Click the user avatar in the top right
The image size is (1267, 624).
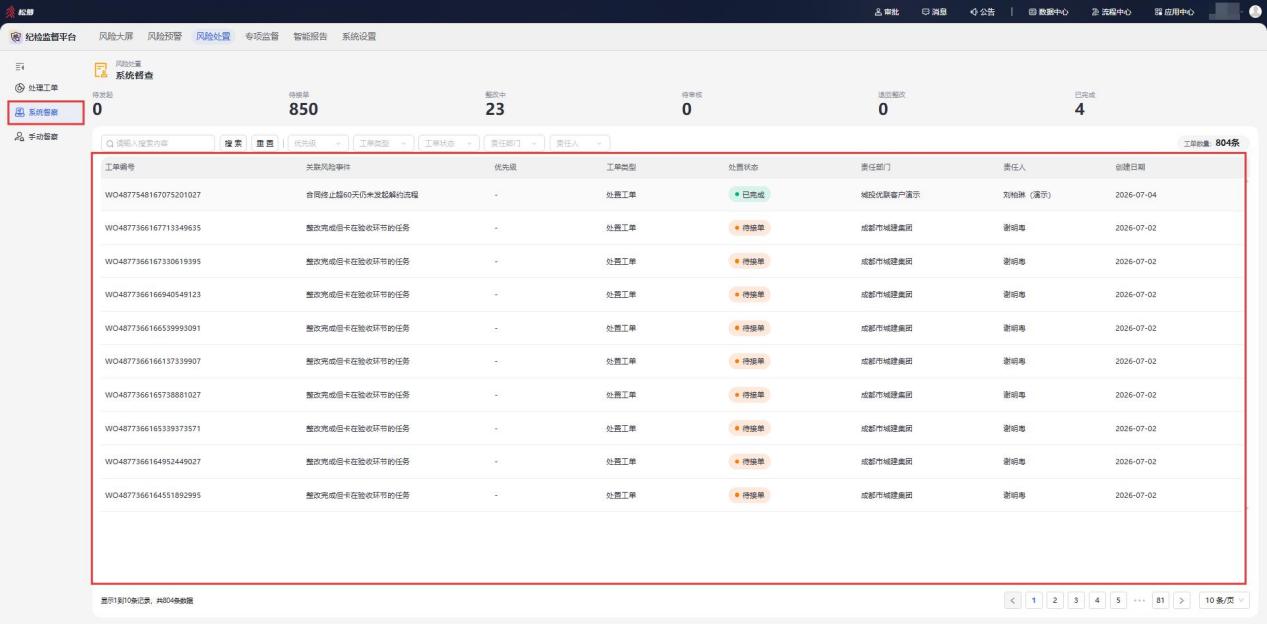click(1254, 11)
